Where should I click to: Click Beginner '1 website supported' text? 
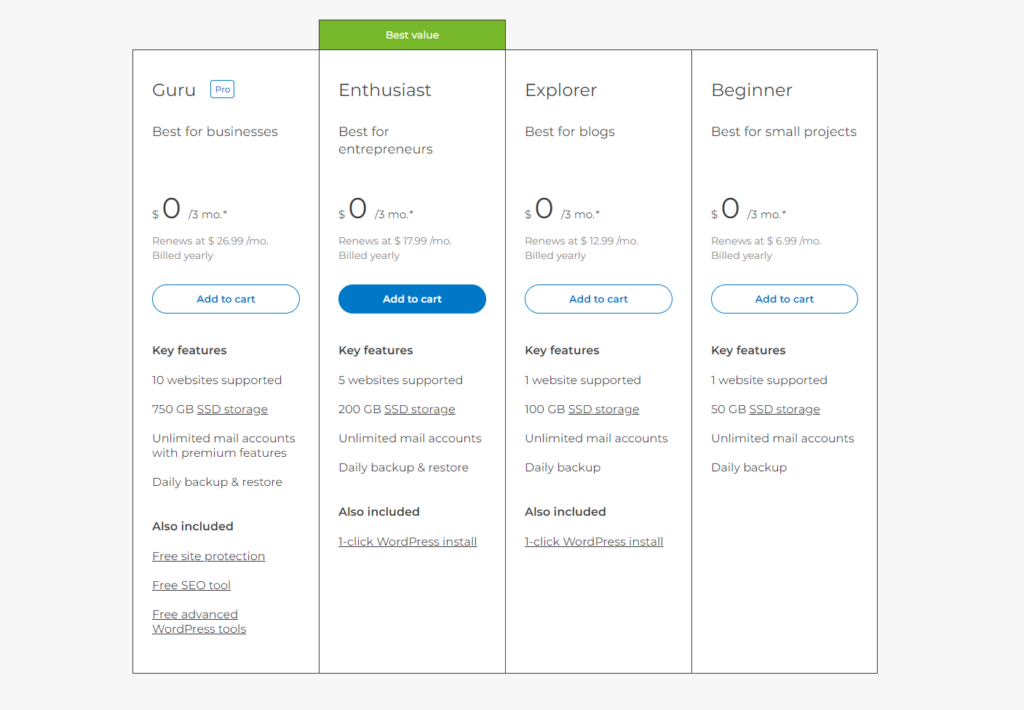pyautogui.click(x=769, y=380)
